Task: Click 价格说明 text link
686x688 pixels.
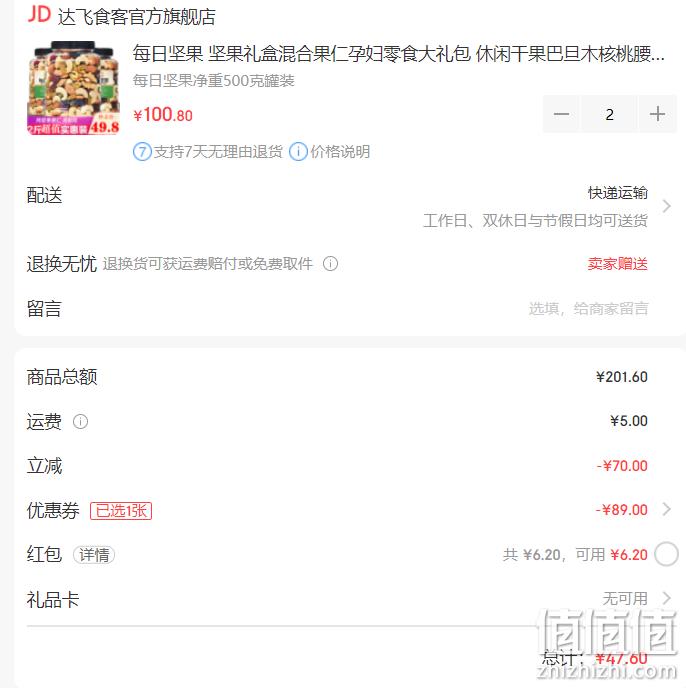Action: click(340, 152)
